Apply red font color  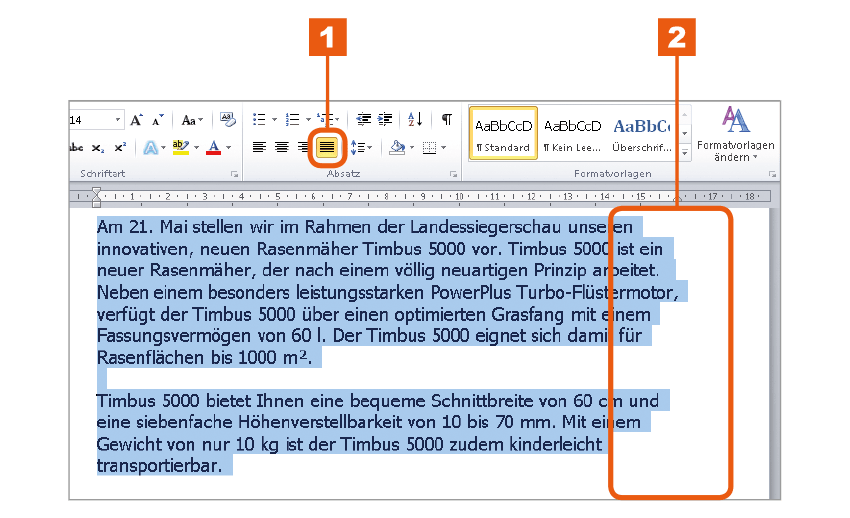pyautogui.click(x=214, y=147)
